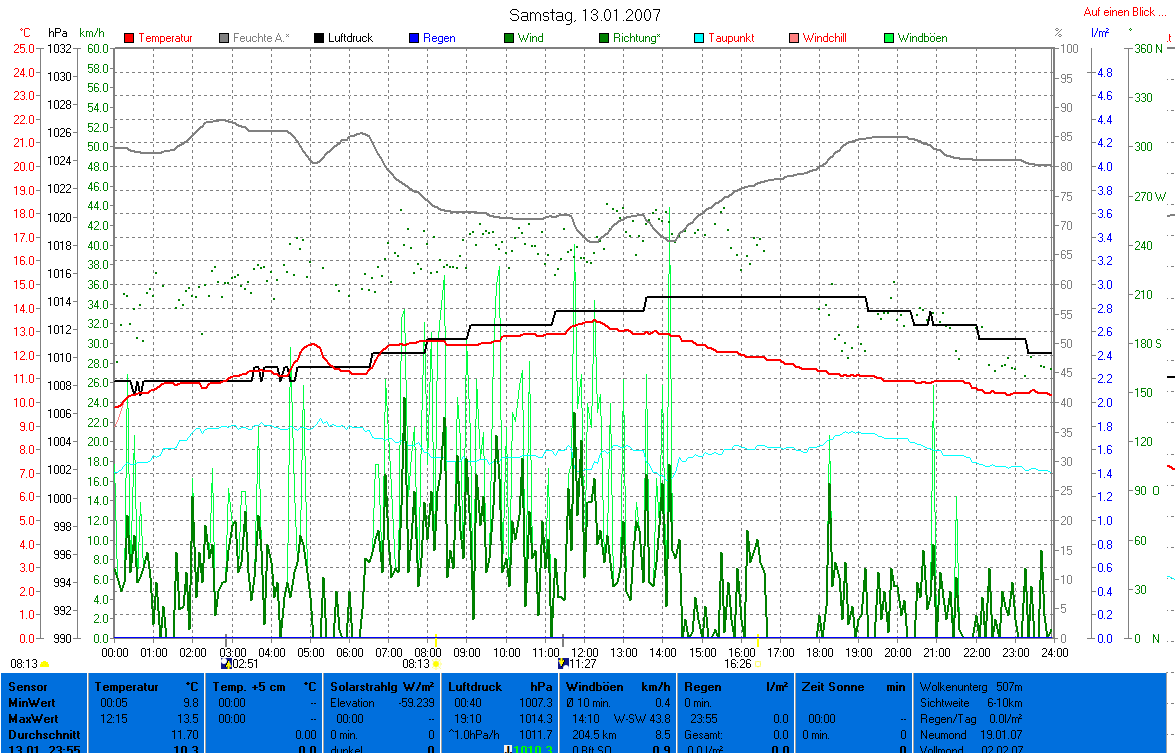Toggle the Richtung* series legend label

(636, 38)
